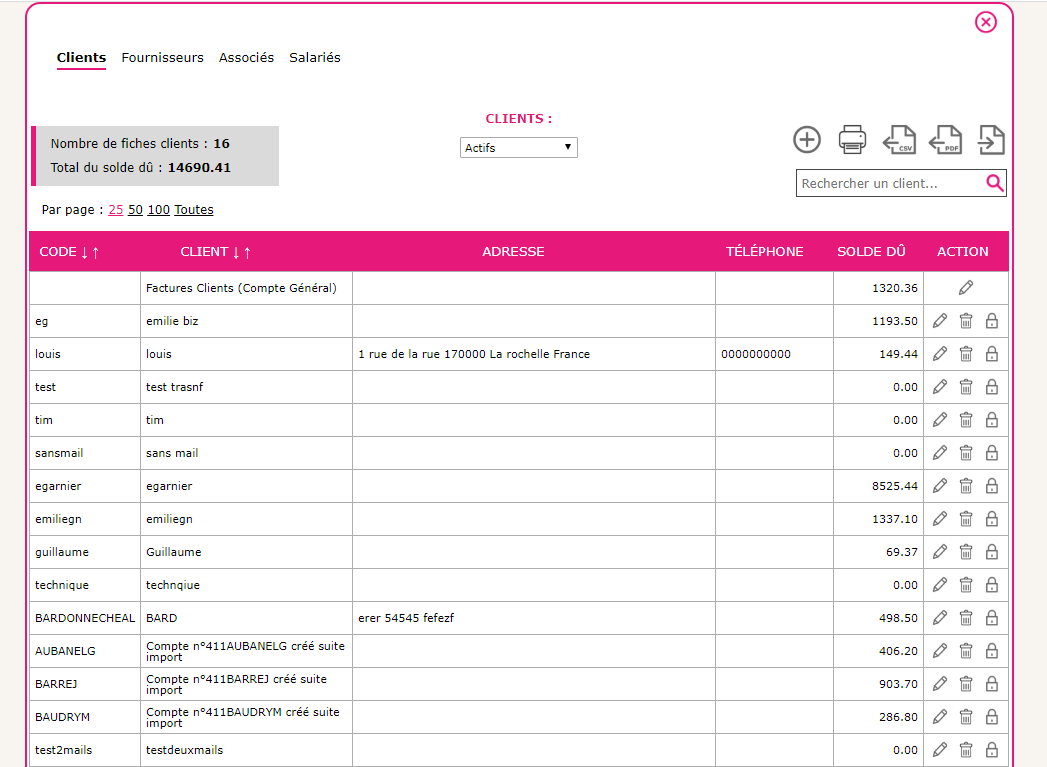Lock the tim client
Screen dimensions: 1047x767
click(992, 420)
